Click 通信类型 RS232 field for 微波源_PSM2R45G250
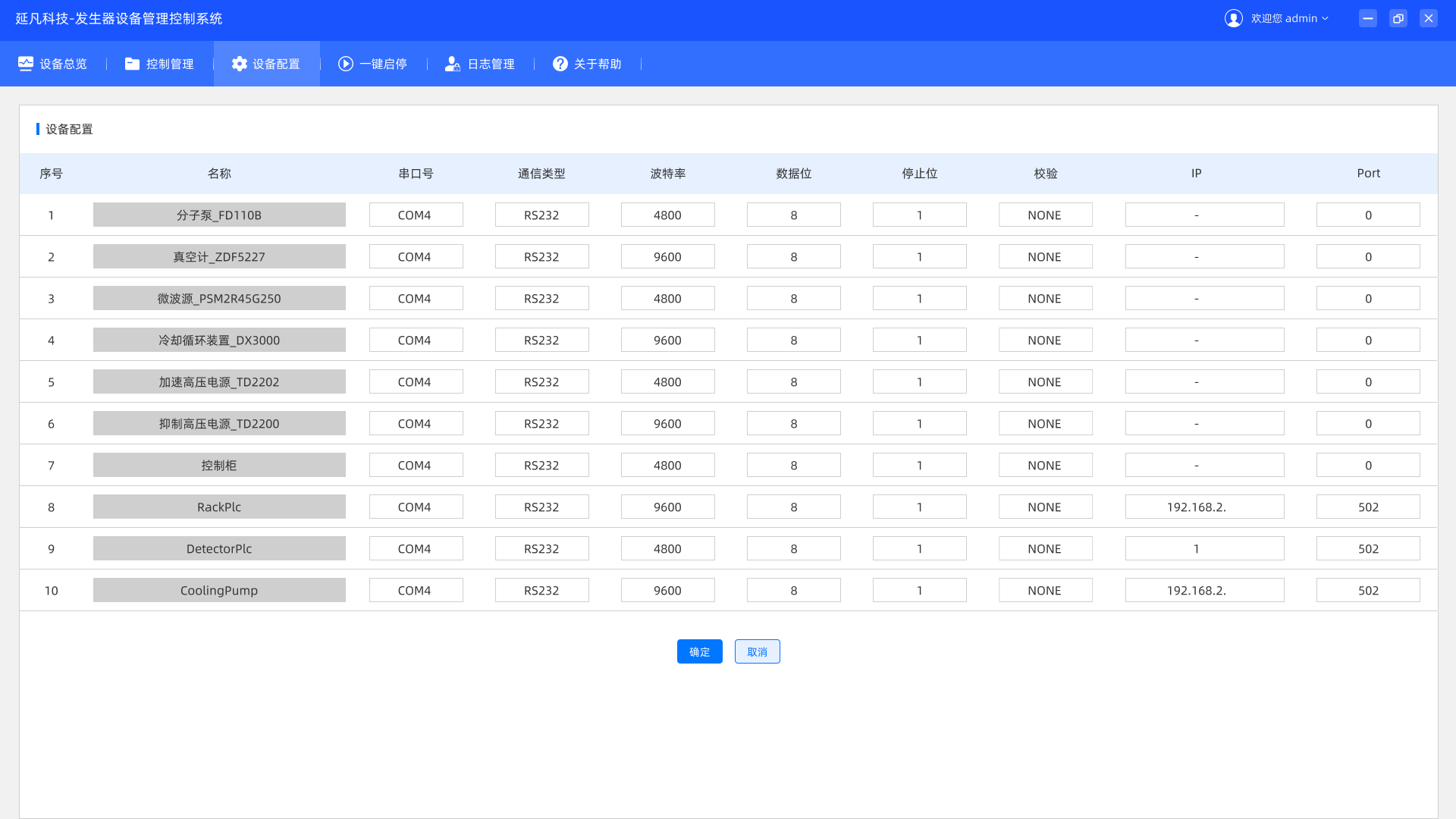This screenshot has height=819, width=1456. (541, 298)
